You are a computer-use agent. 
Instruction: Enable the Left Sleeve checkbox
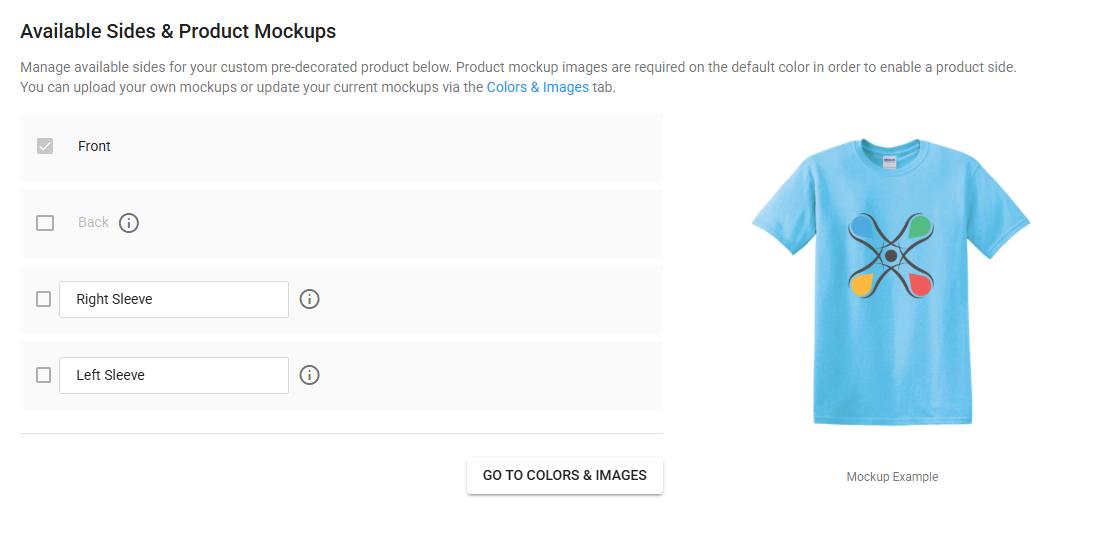tap(43, 375)
